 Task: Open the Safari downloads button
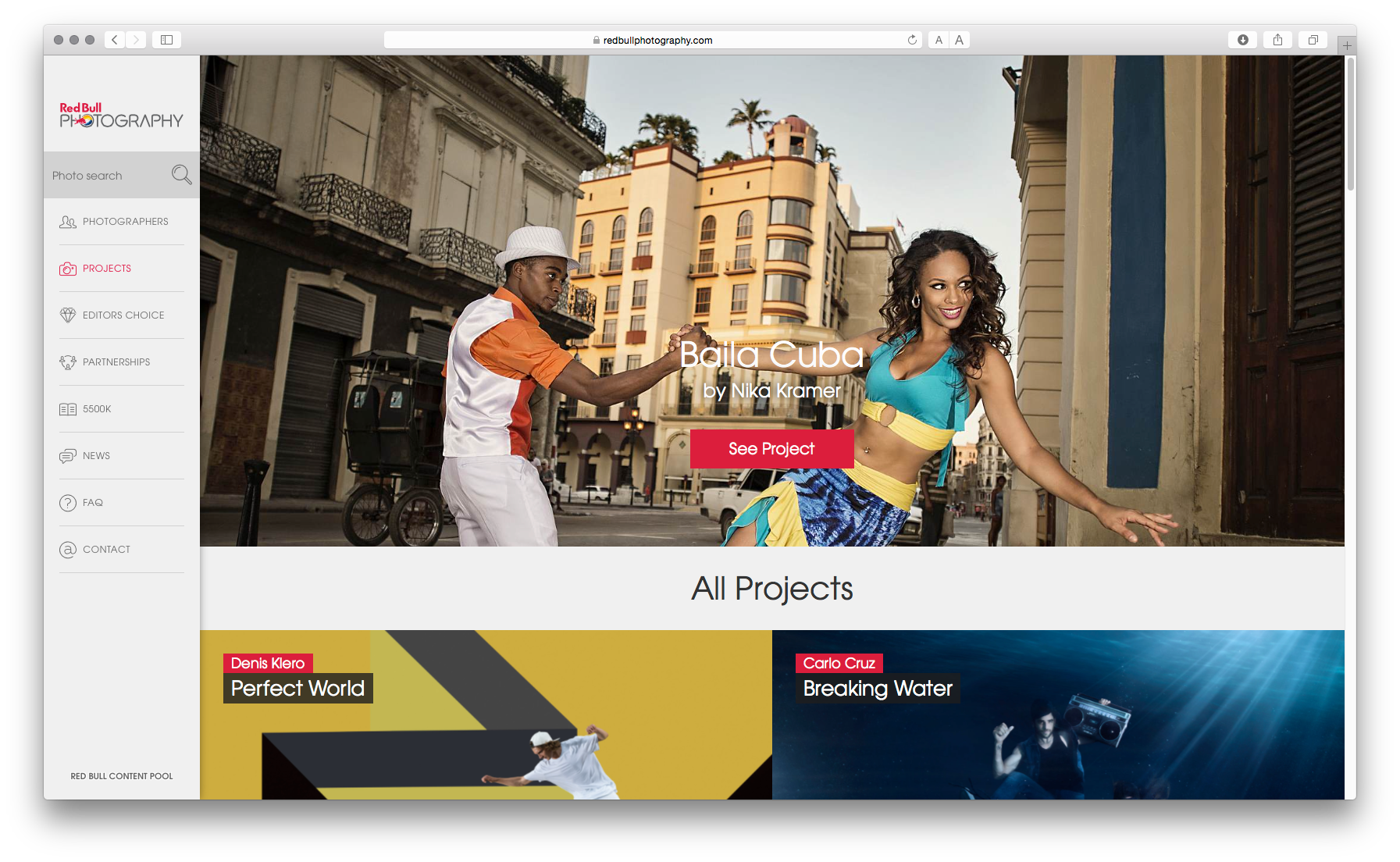(x=1242, y=40)
